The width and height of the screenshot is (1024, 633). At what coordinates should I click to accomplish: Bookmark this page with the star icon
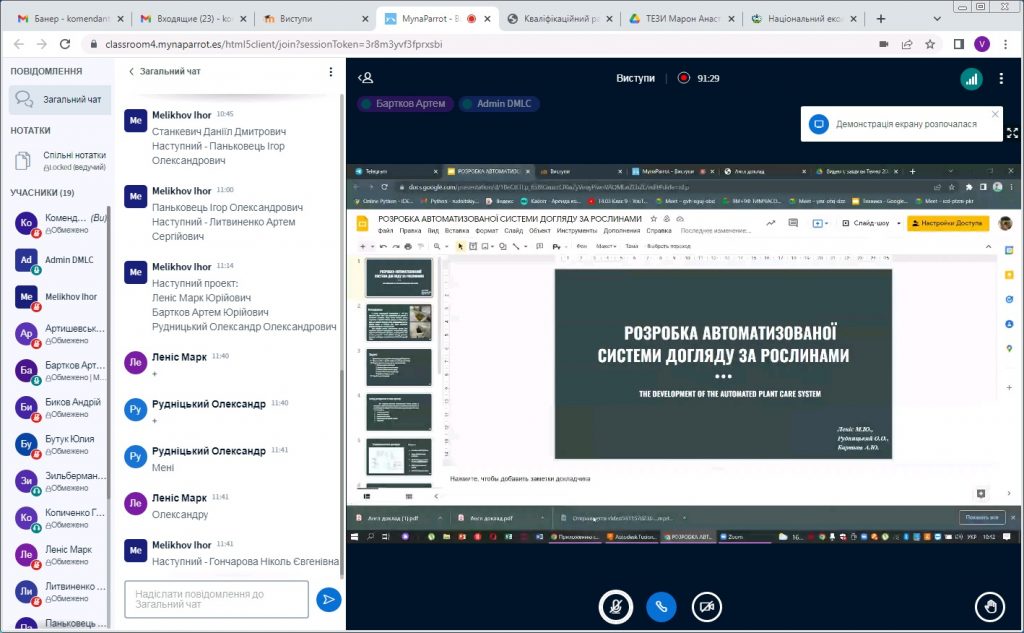(931, 44)
